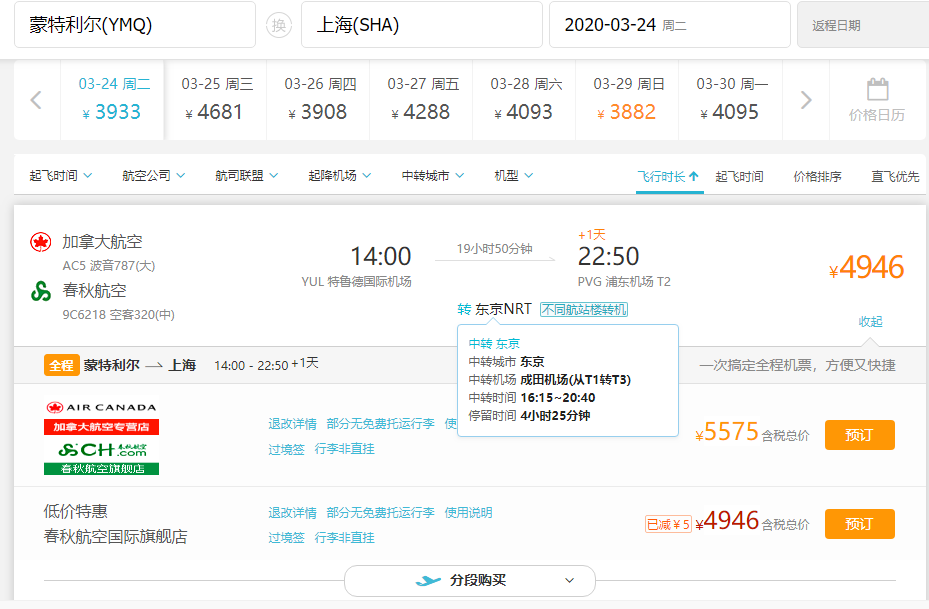Click the previous dates left arrow

point(36,100)
